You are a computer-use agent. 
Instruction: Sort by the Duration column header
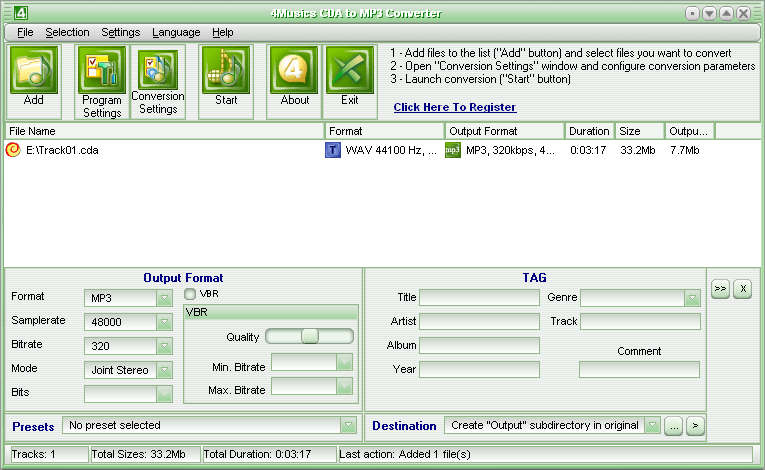coord(590,131)
